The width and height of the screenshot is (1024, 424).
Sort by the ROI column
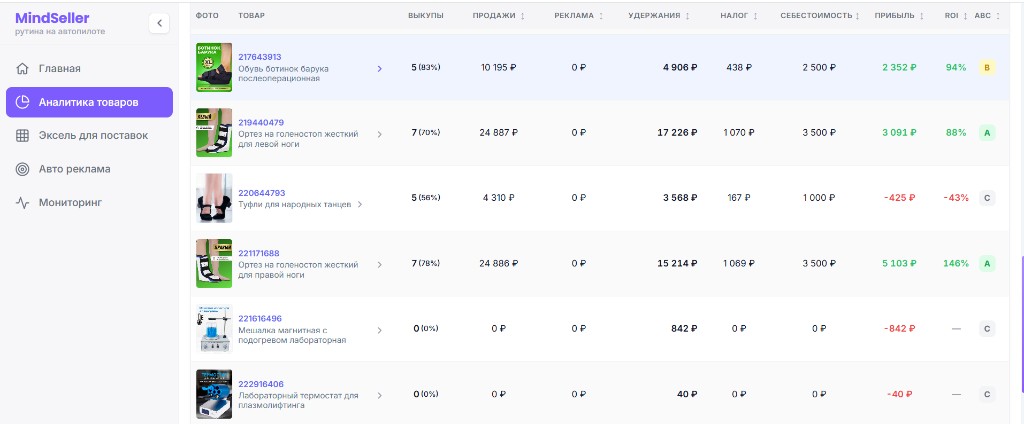956,16
